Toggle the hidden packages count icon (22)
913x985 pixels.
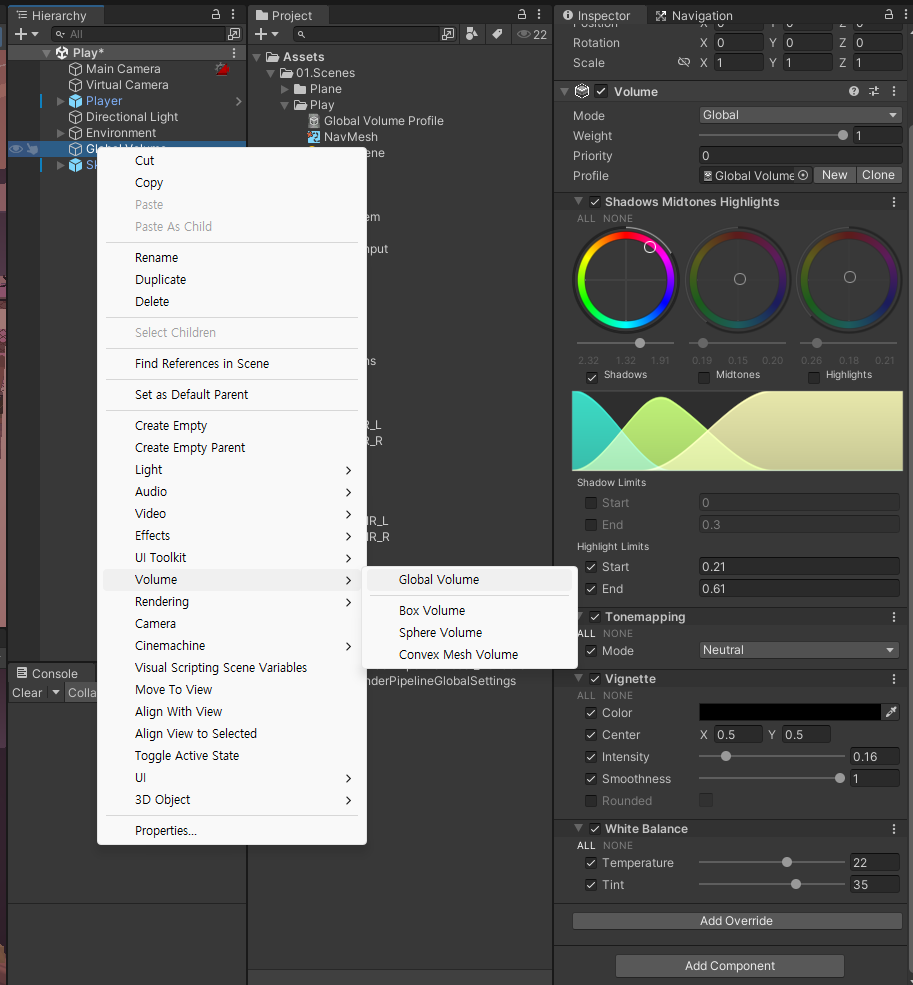tap(532, 35)
